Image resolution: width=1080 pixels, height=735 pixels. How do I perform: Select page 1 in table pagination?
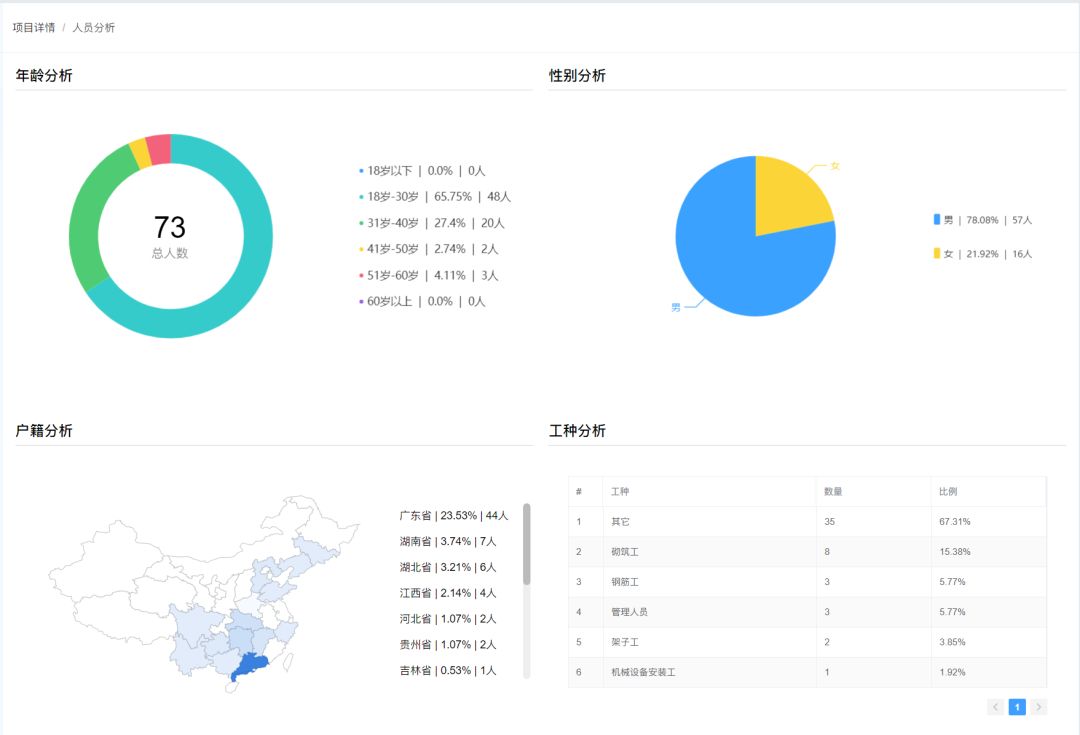(1017, 707)
